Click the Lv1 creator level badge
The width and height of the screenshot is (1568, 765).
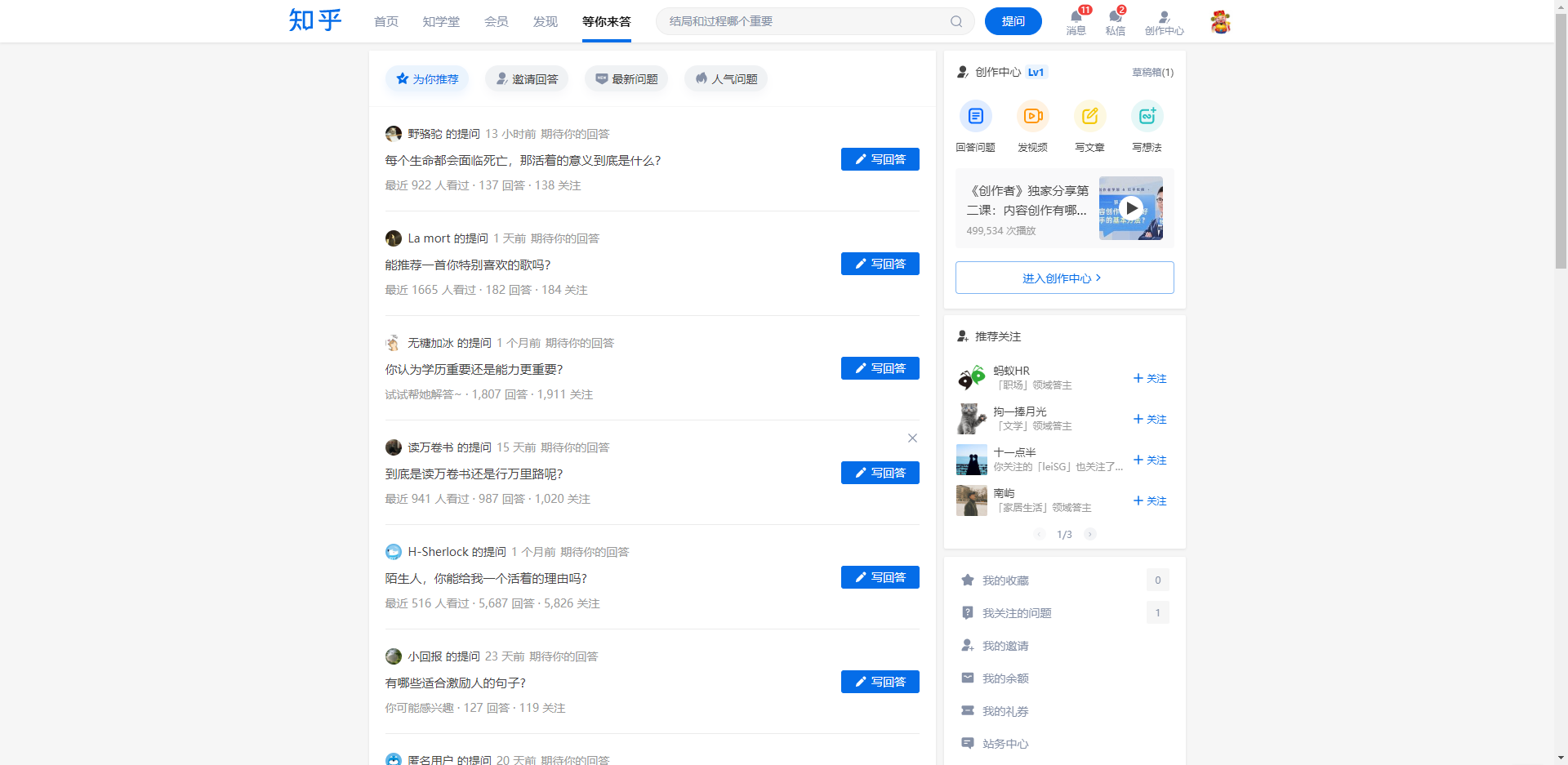click(x=1036, y=72)
